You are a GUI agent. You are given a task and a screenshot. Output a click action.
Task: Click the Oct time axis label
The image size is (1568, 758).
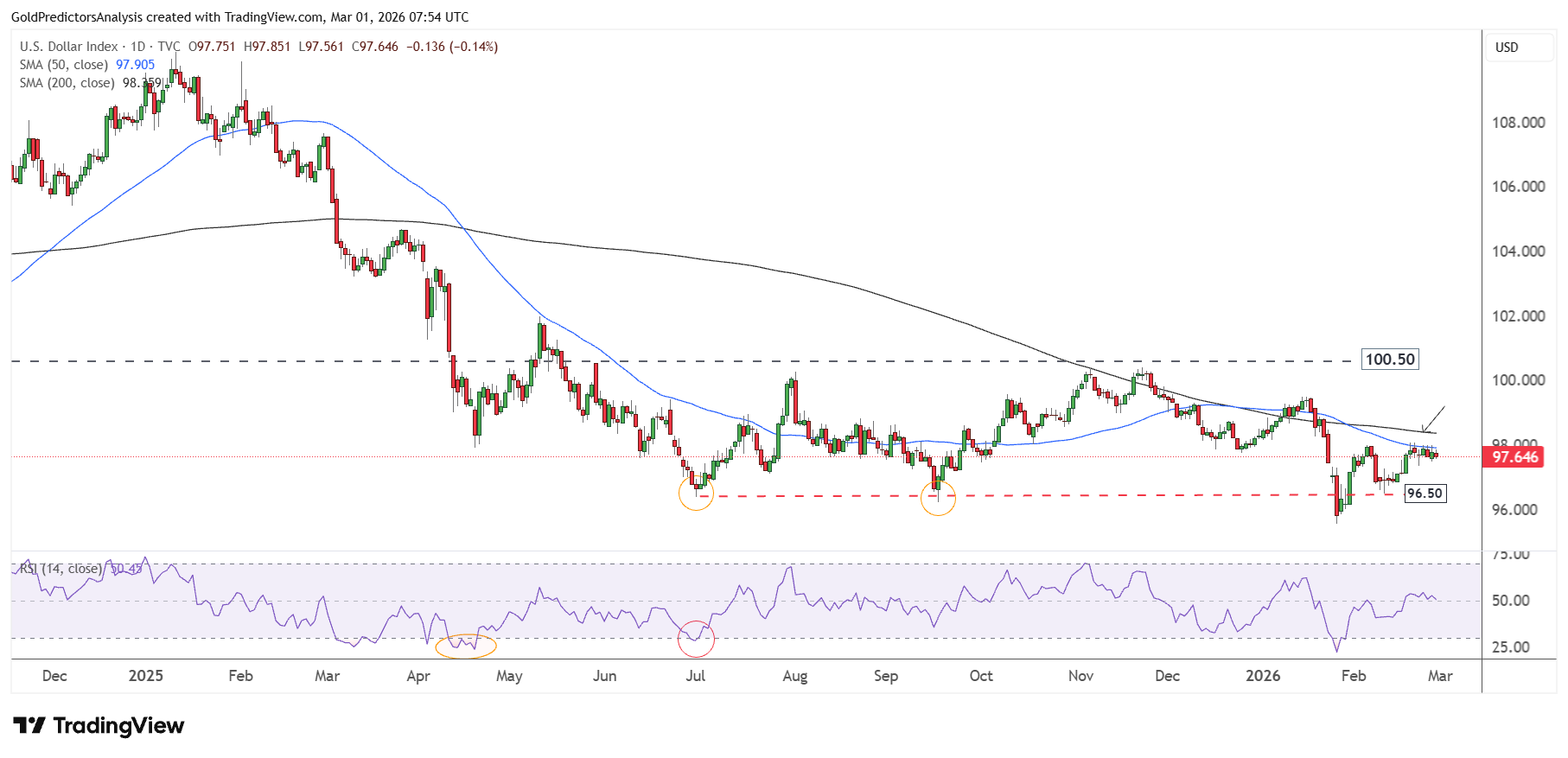pos(981,676)
